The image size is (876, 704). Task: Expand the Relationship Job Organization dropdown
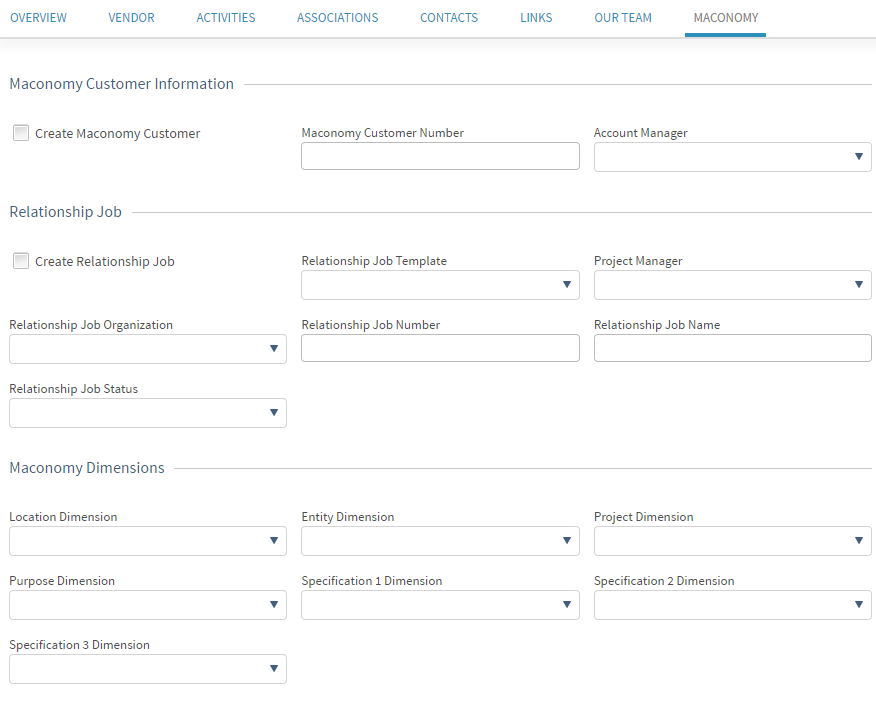coord(147,349)
